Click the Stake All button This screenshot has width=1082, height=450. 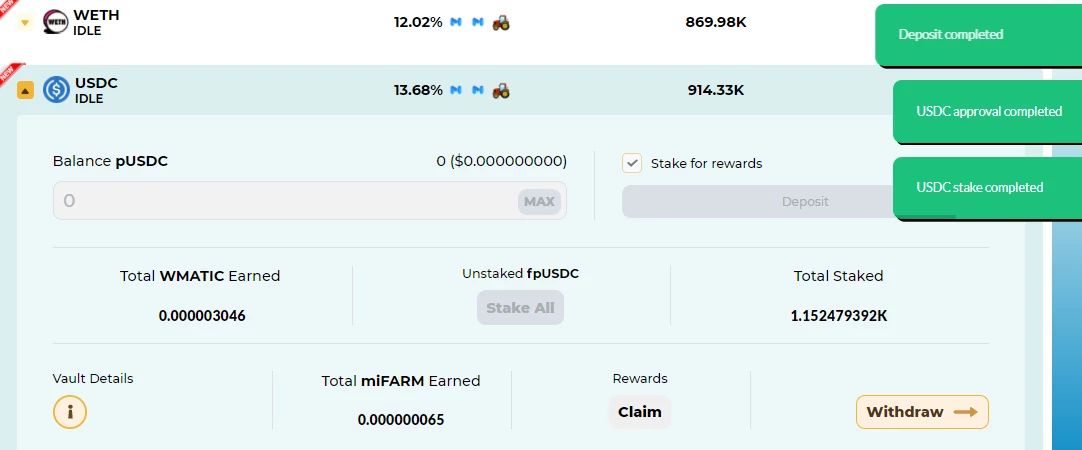tap(520, 308)
